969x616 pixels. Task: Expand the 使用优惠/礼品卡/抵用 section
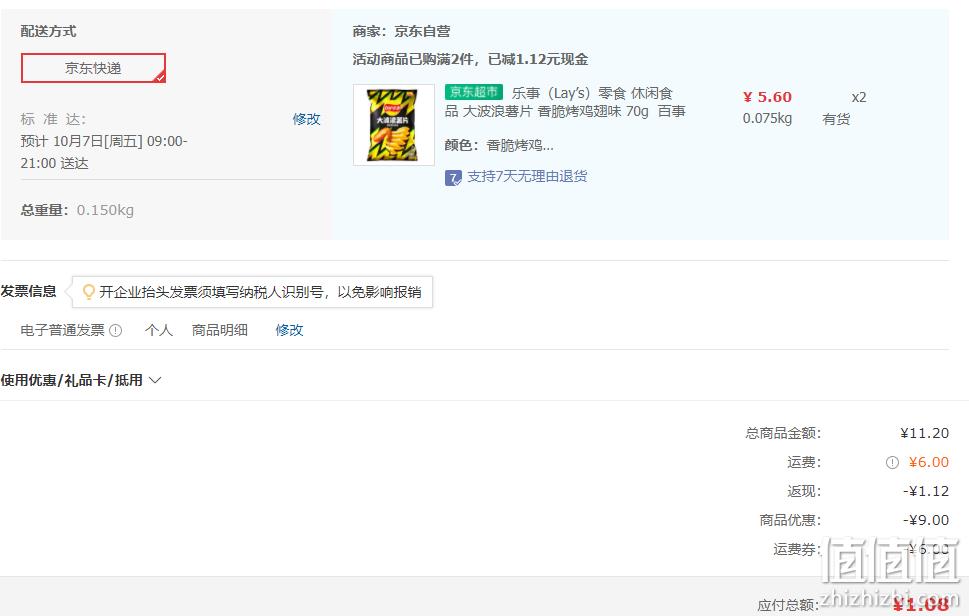80,381
